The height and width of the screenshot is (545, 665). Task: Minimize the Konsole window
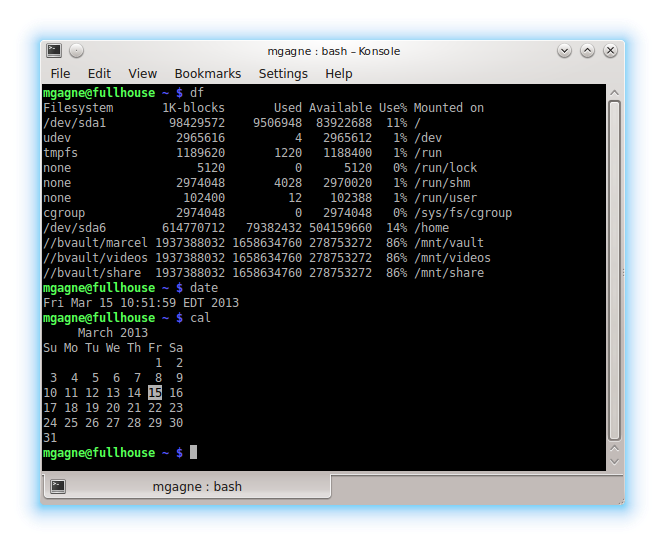click(564, 51)
